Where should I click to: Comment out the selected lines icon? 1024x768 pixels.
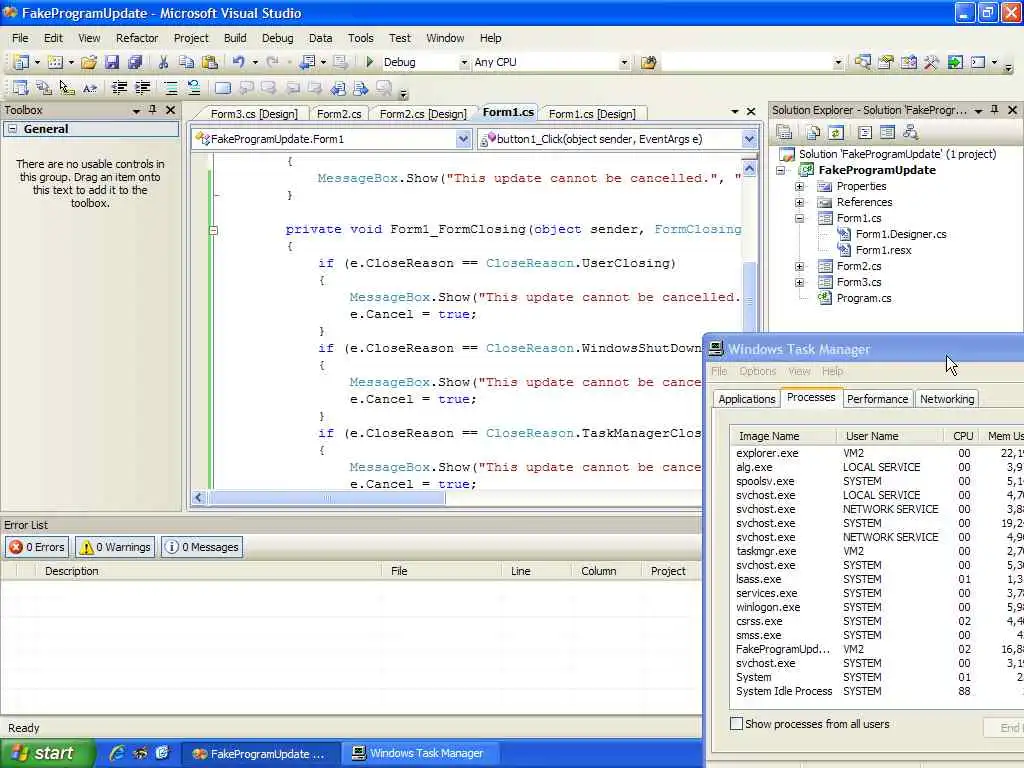170,88
